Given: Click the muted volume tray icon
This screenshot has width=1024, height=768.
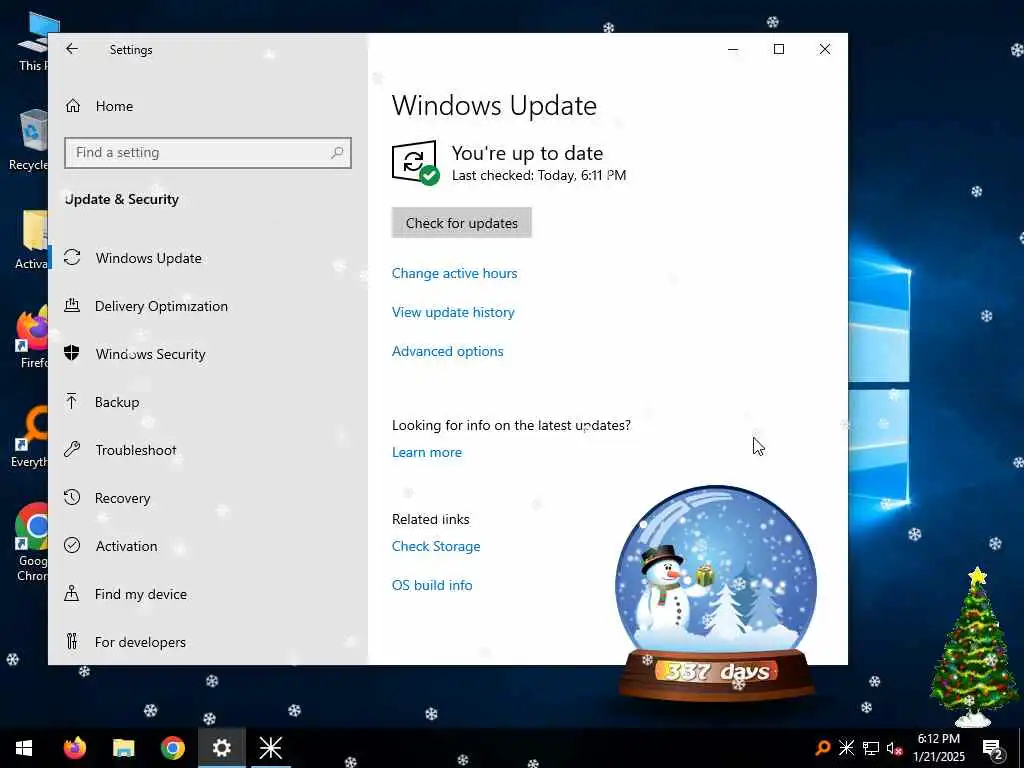Looking at the screenshot, I should tap(895, 749).
